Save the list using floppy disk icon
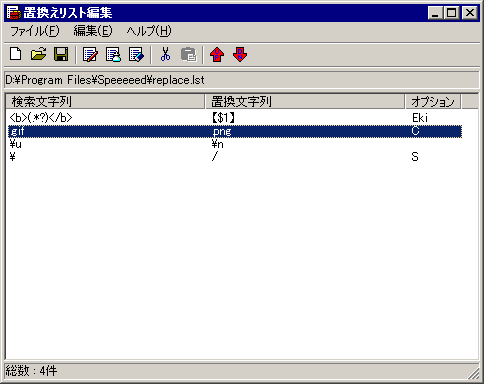Viewport: 484px width, 384px height. pyautogui.click(x=61, y=54)
